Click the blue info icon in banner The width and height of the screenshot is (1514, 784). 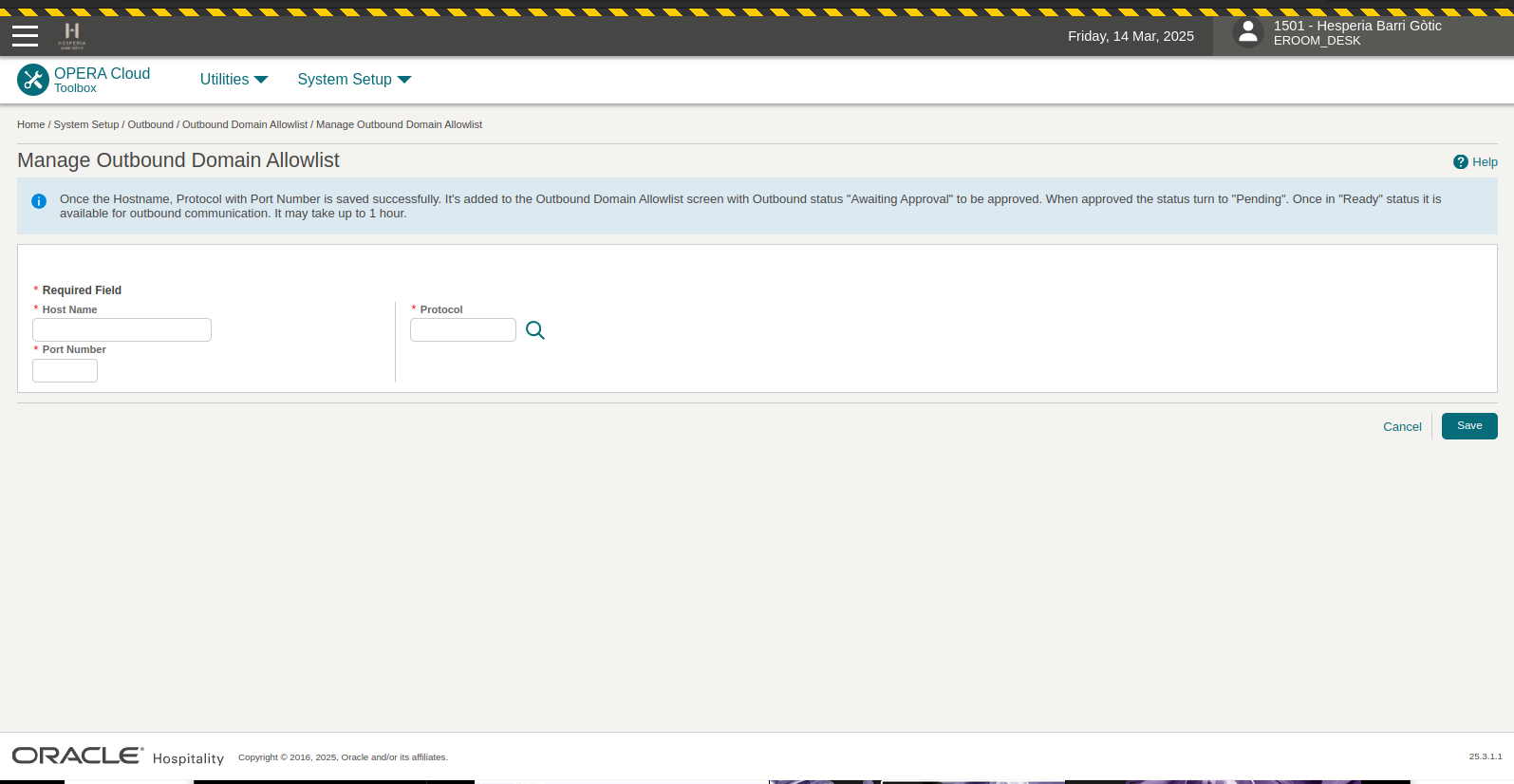[x=39, y=201]
